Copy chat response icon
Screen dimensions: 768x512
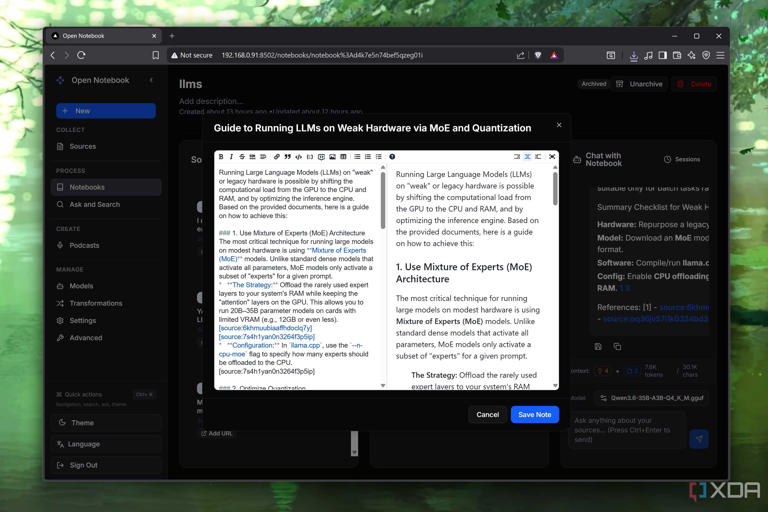[x=617, y=346]
